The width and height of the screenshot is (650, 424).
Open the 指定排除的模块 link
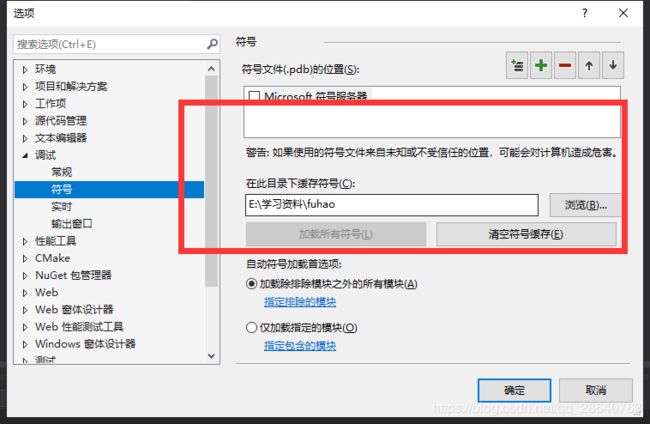click(x=300, y=302)
